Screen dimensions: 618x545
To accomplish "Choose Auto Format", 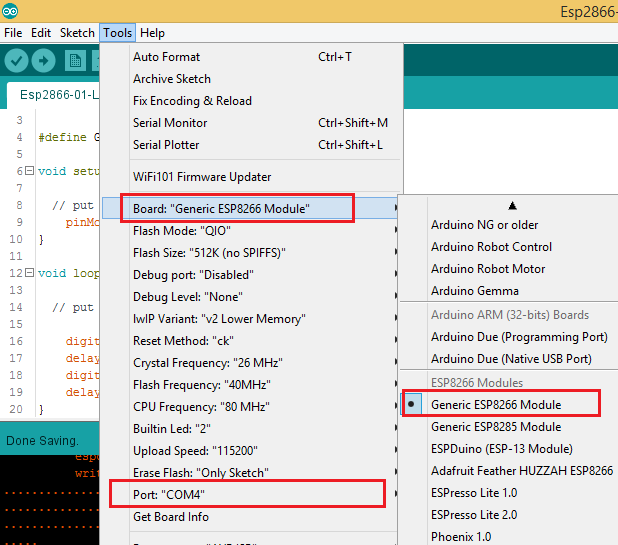I will coord(252,57).
